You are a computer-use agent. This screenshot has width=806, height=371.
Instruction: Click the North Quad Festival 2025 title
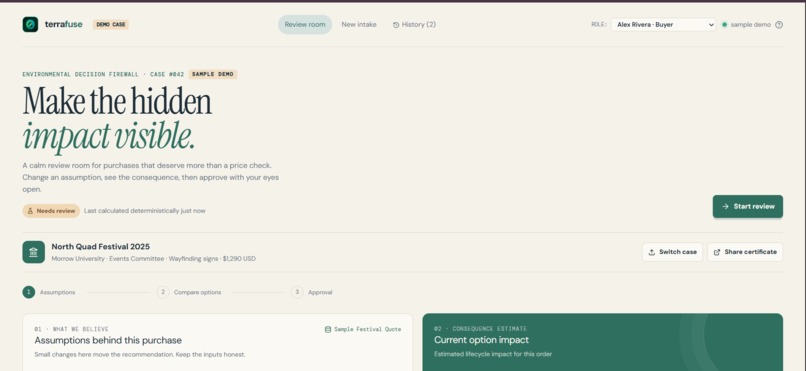101,247
